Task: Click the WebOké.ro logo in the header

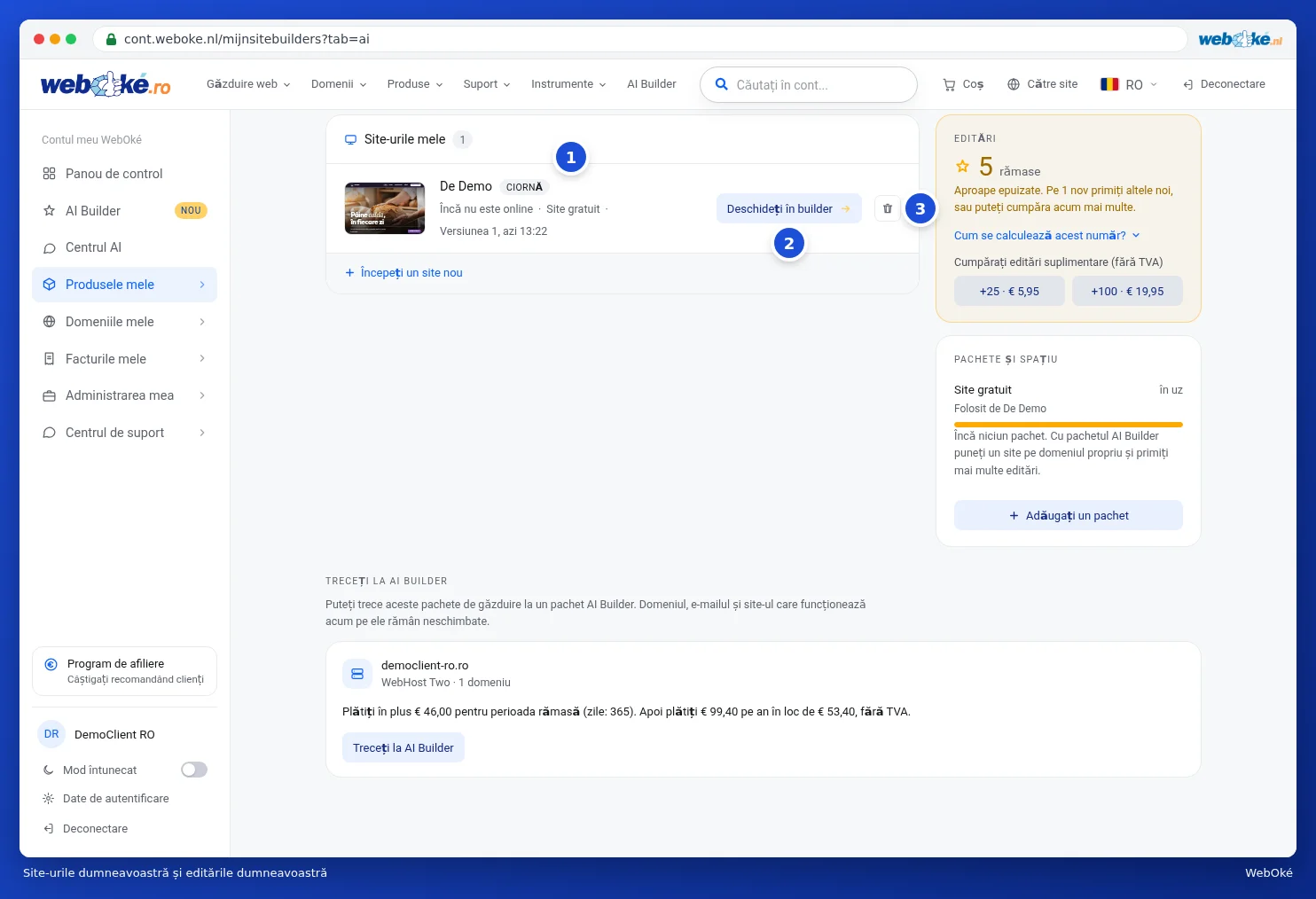Action: [x=106, y=84]
